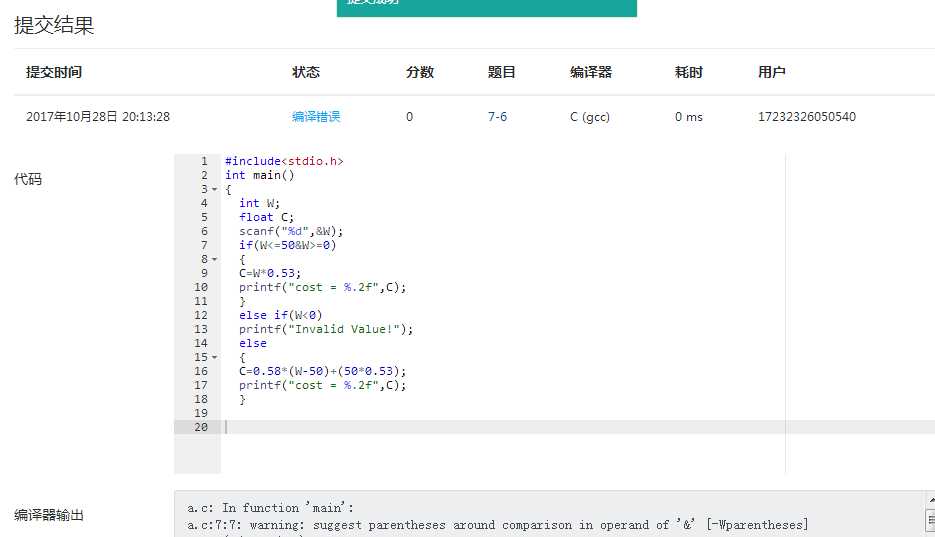Click the #include<stdio.h> code line
Screen dimensions: 935x537
[x=284, y=161]
